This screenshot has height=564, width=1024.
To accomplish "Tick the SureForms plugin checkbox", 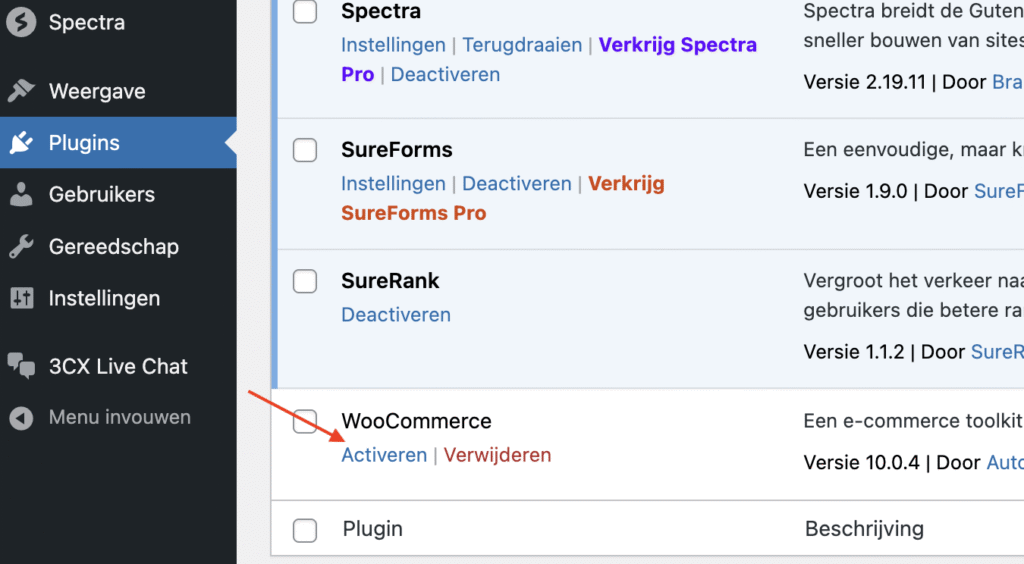I will coord(305,150).
